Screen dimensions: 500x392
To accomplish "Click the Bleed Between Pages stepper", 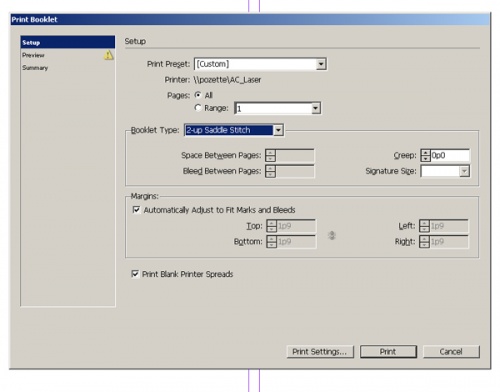I will [x=270, y=171].
